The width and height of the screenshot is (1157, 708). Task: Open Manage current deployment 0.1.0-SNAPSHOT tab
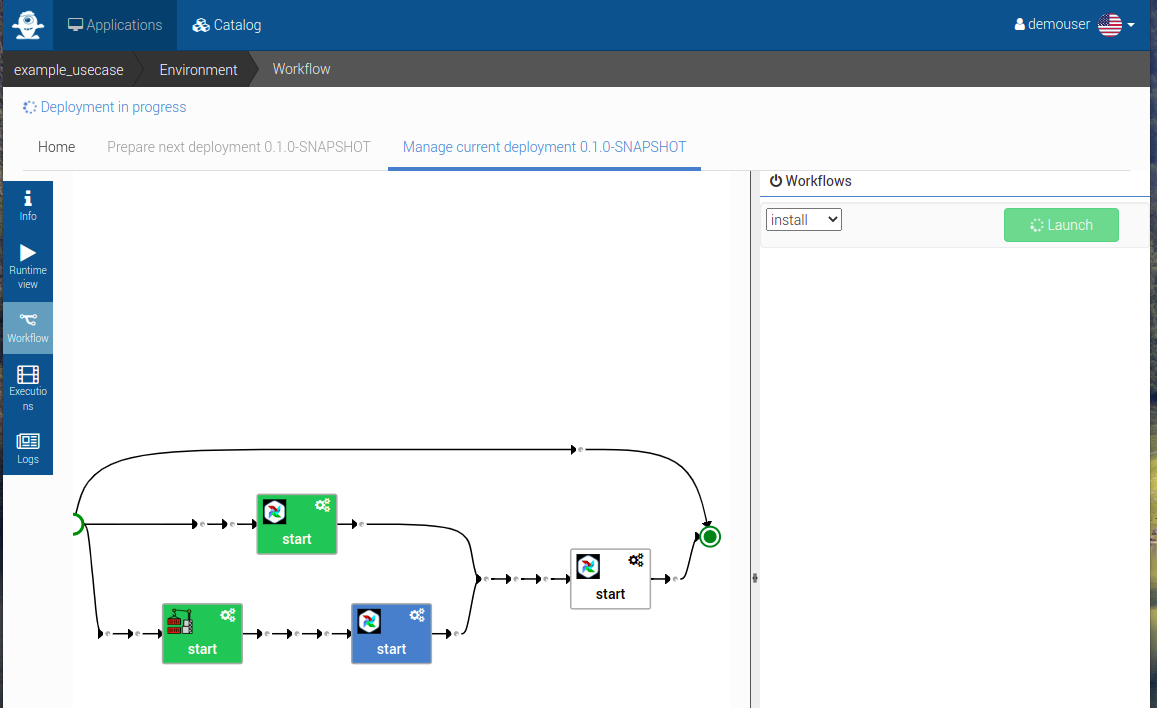pos(545,147)
